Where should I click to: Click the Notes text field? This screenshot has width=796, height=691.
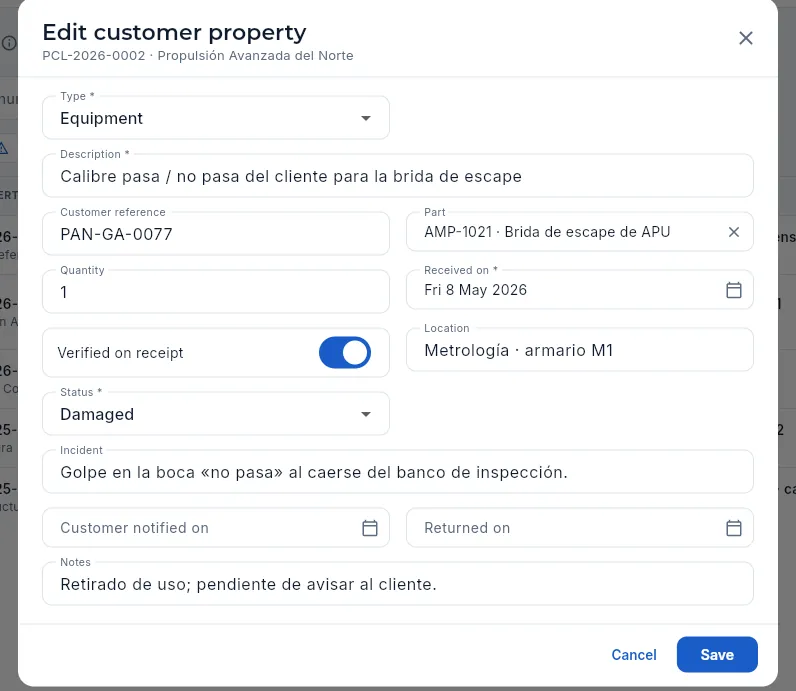(397, 584)
